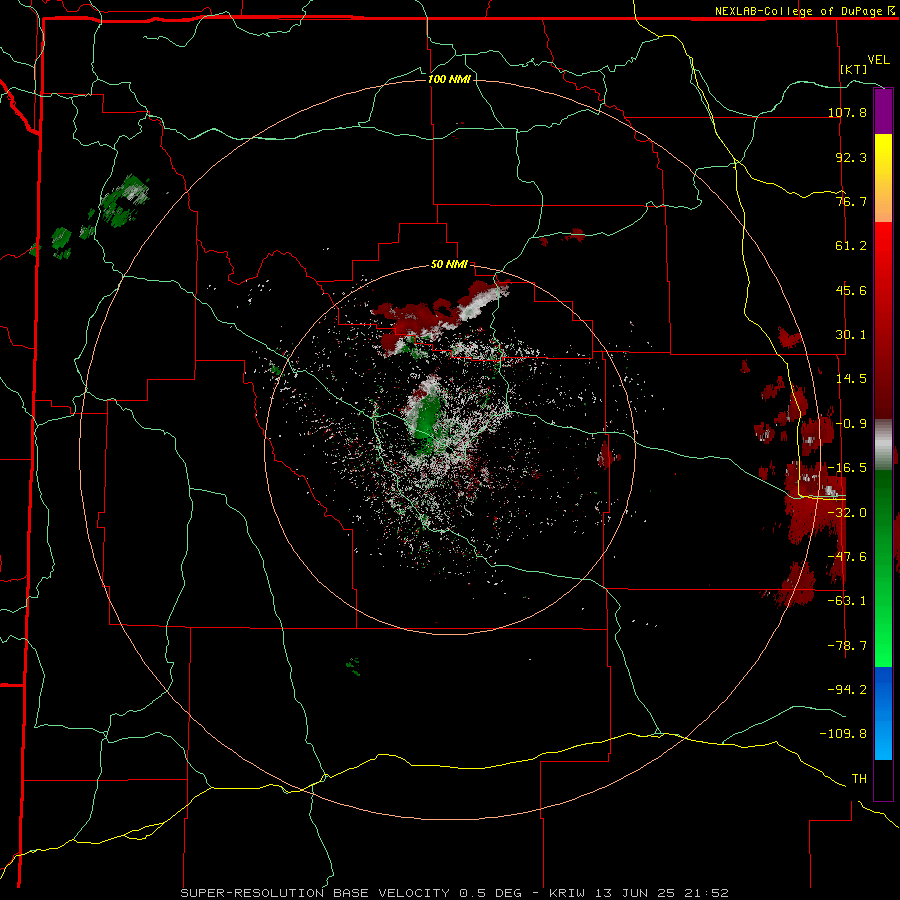Click the TH threshold label
The width and height of the screenshot is (900, 900).
click(859, 779)
